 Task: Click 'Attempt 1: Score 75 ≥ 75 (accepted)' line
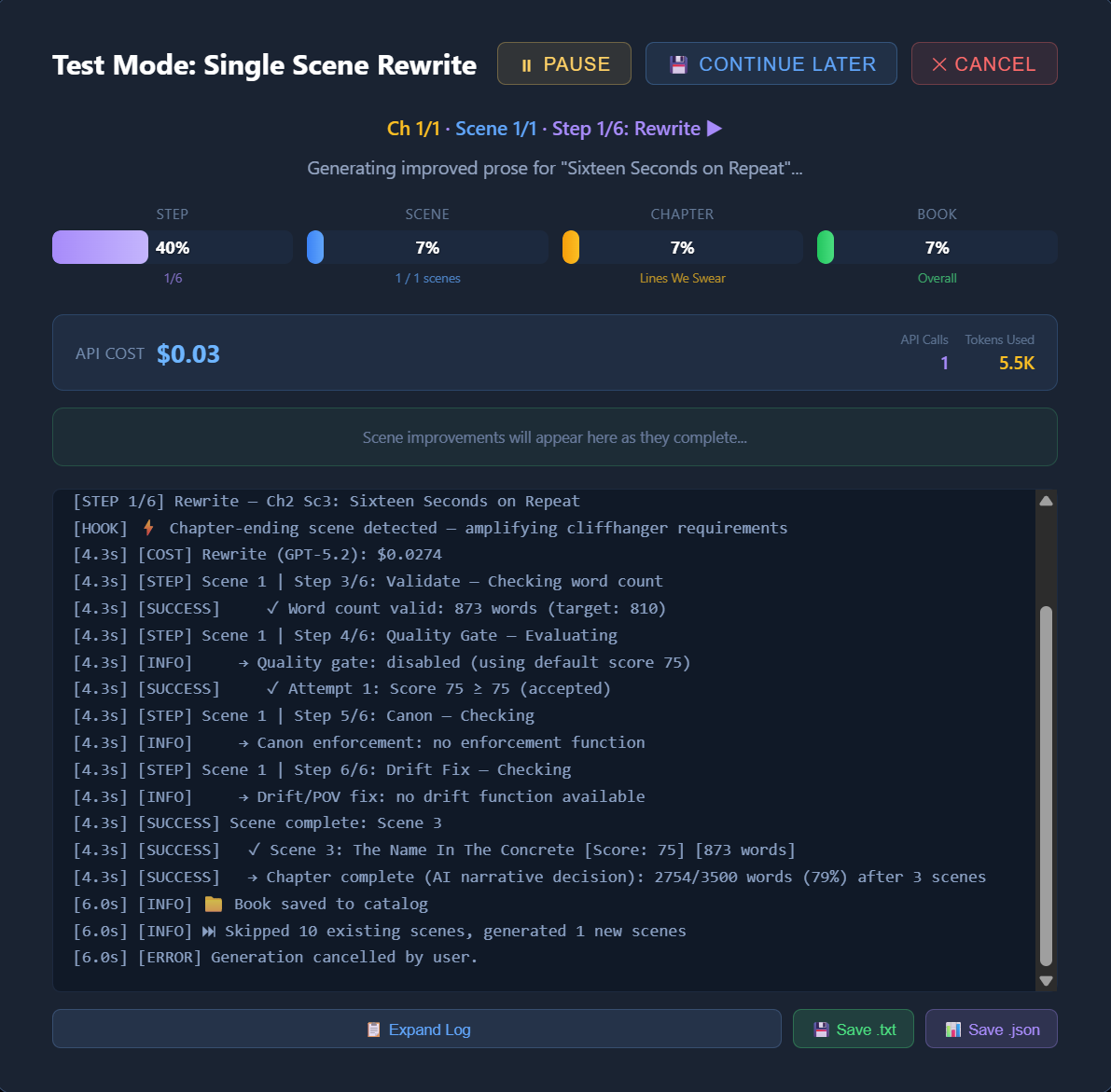click(x=341, y=689)
